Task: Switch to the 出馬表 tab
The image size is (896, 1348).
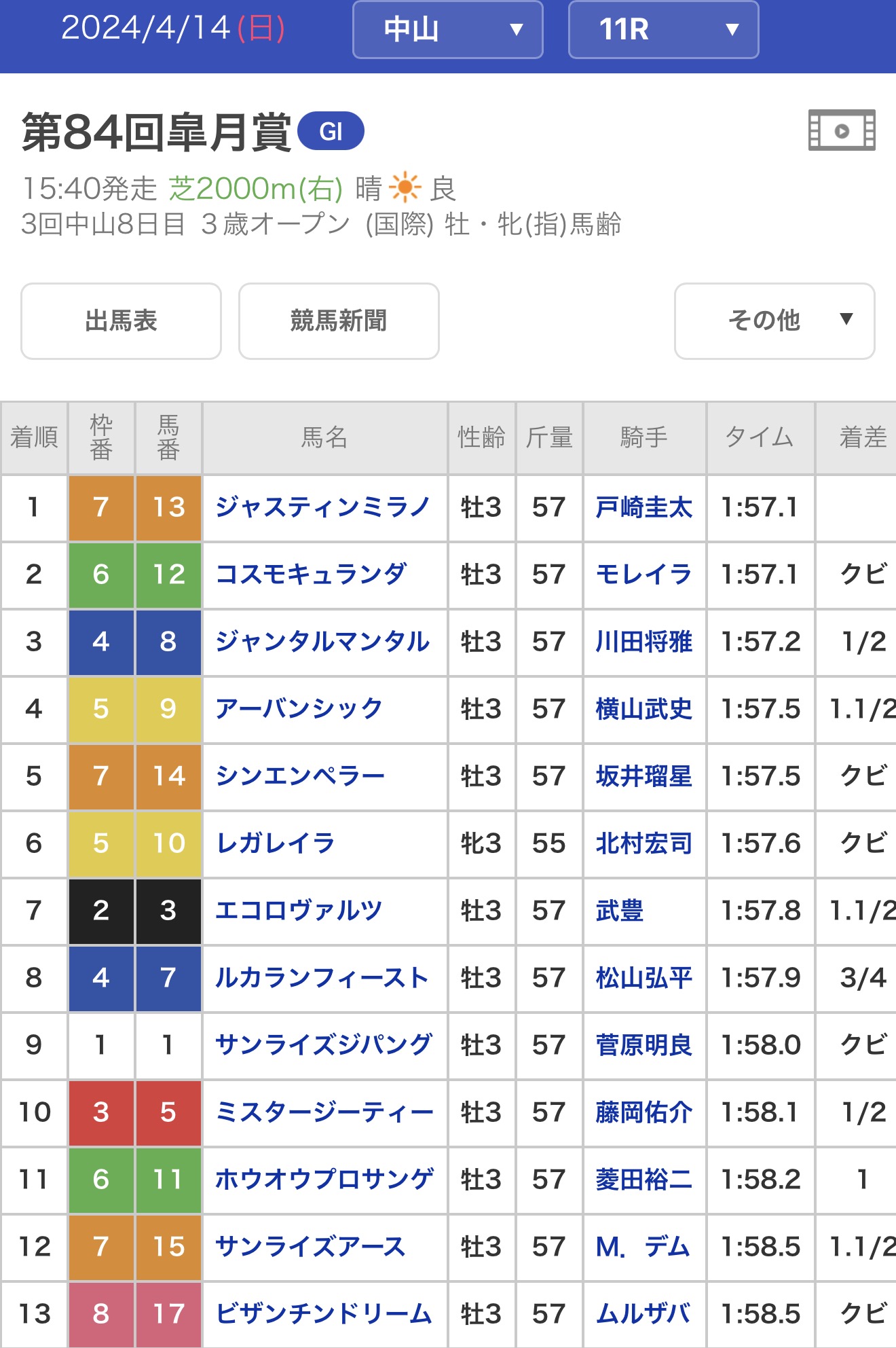Action: pyautogui.click(x=121, y=321)
